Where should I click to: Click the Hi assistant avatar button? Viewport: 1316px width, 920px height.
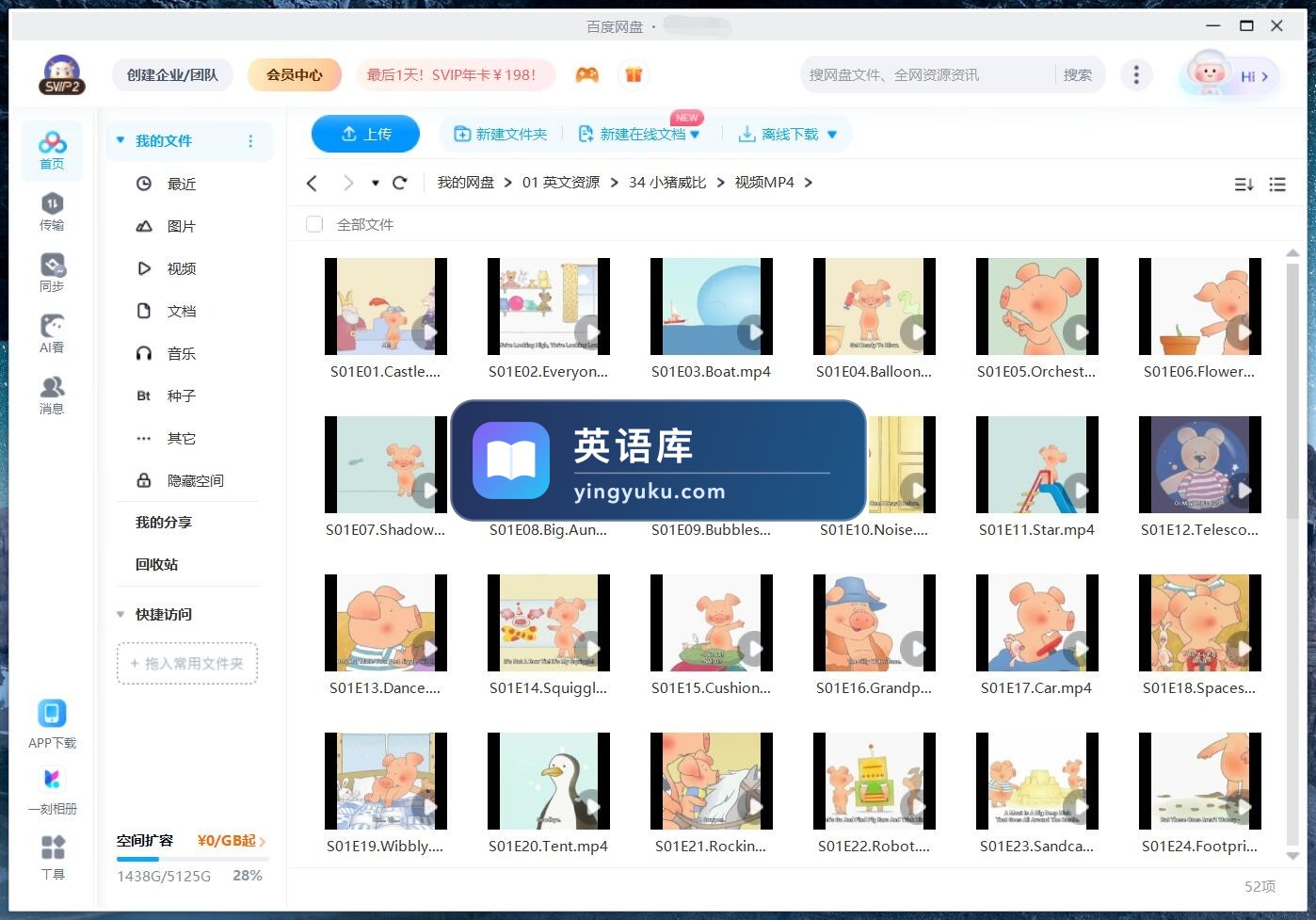1229,74
